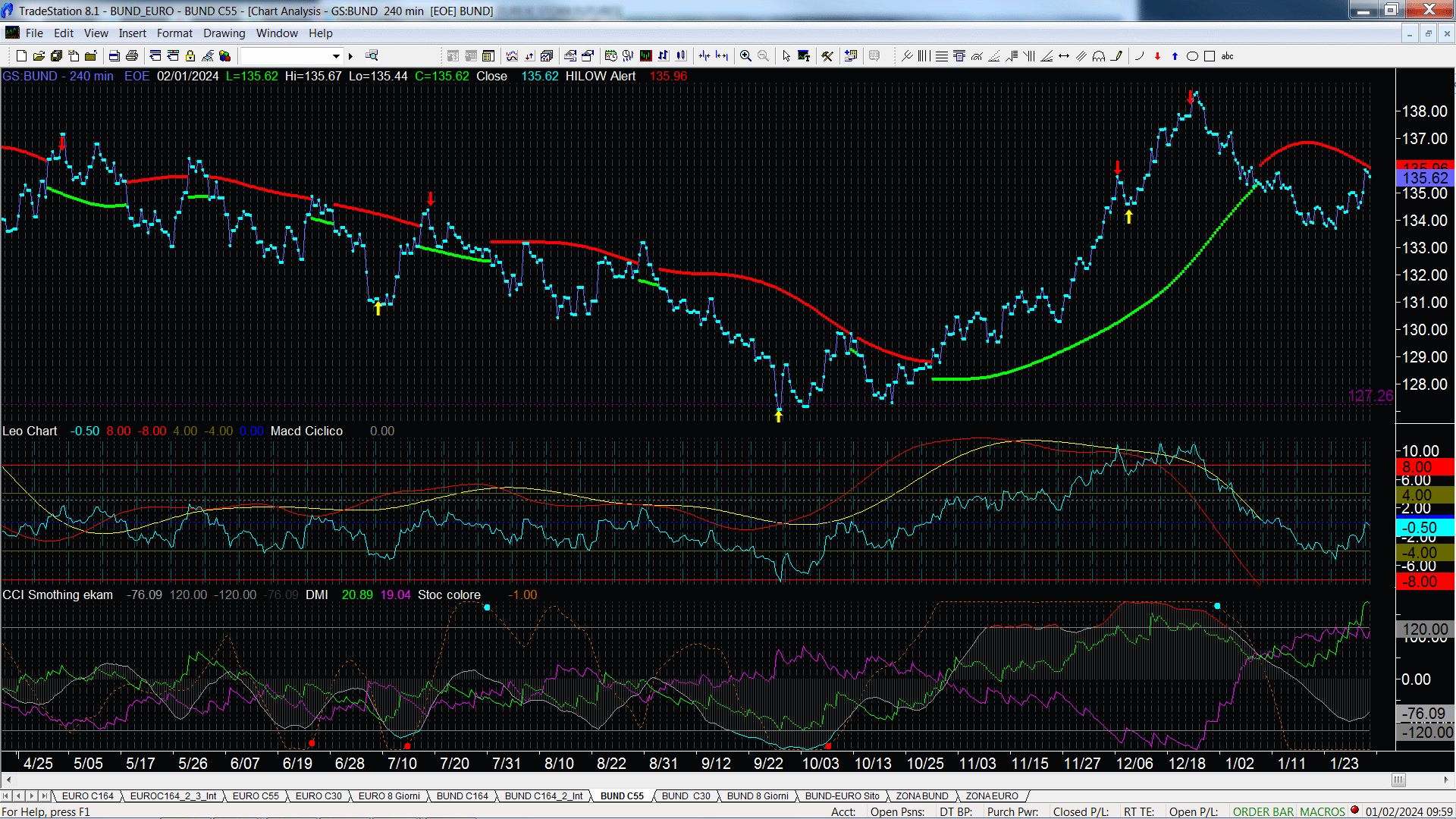
Task: Click the symbol lookup magnifier icon
Action: coord(372,55)
